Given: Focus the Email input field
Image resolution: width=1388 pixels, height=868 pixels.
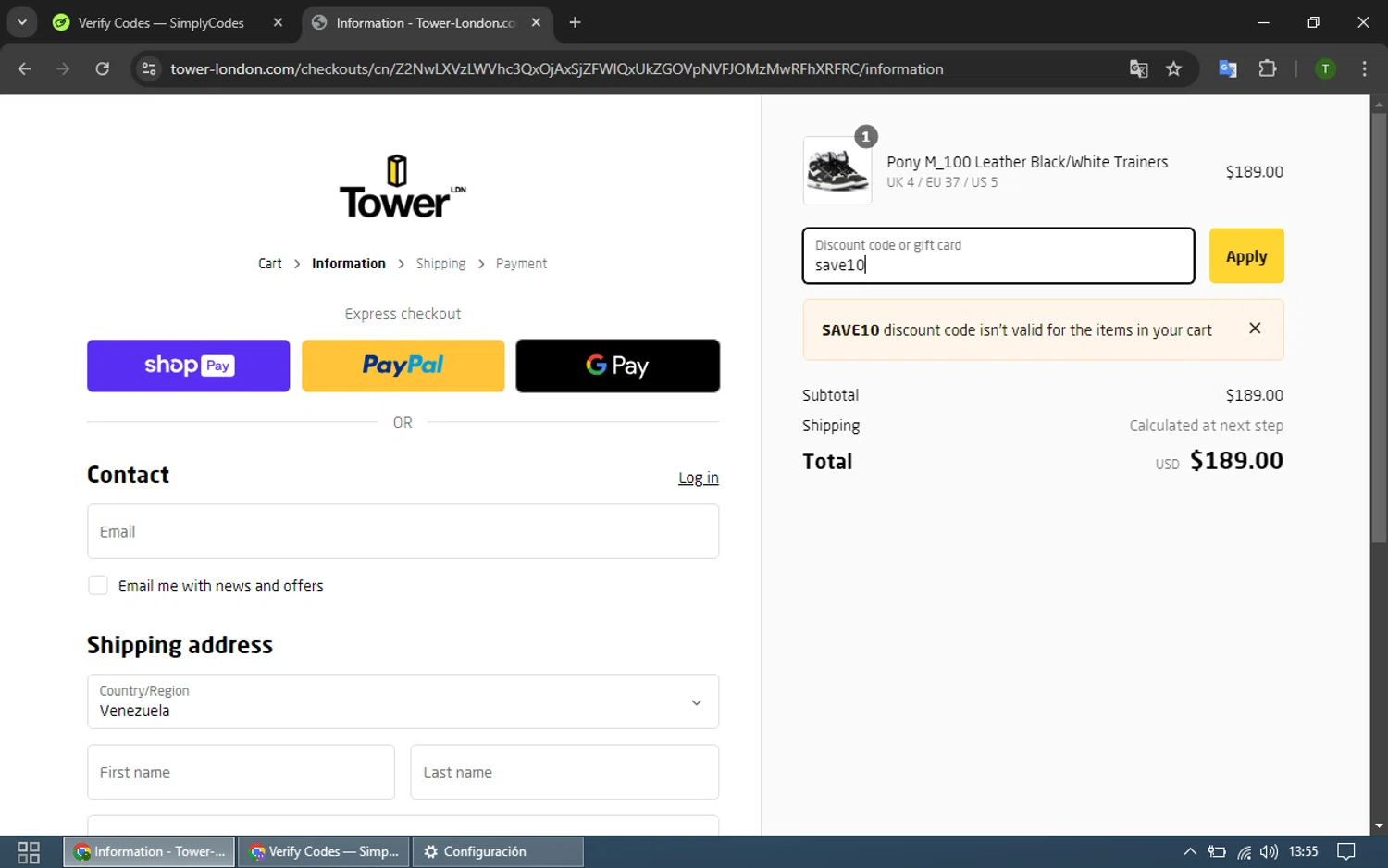Looking at the screenshot, I should (x=403, y=531).
